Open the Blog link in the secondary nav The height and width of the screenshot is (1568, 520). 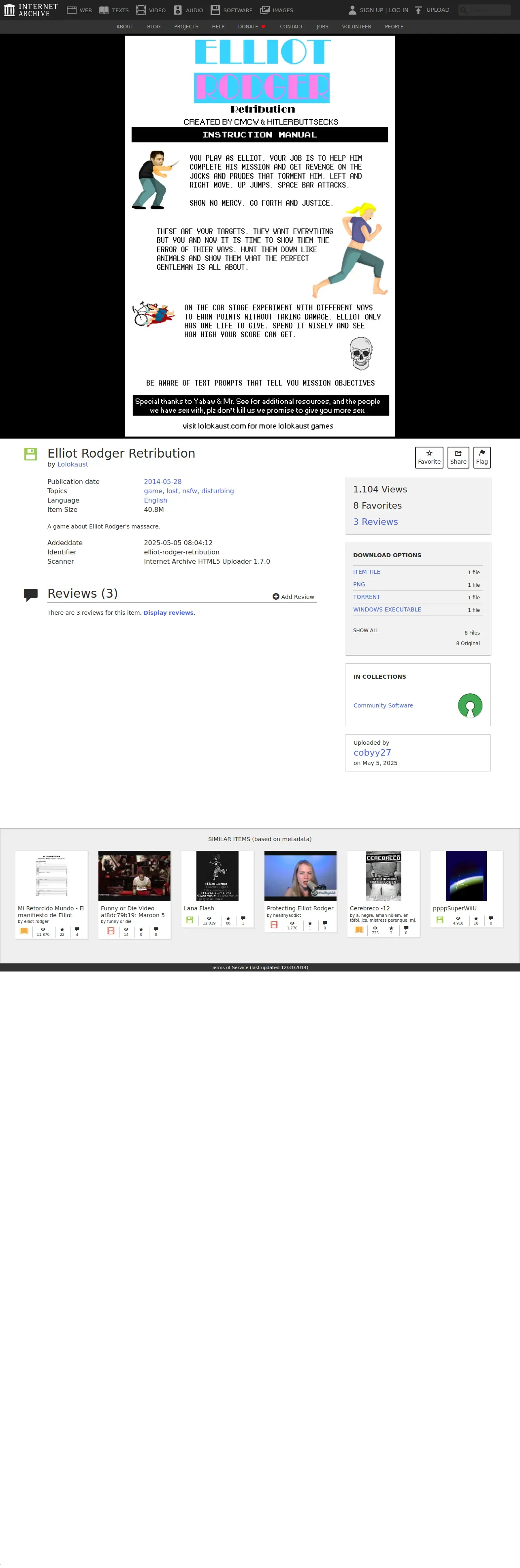(x=153, y=27)
